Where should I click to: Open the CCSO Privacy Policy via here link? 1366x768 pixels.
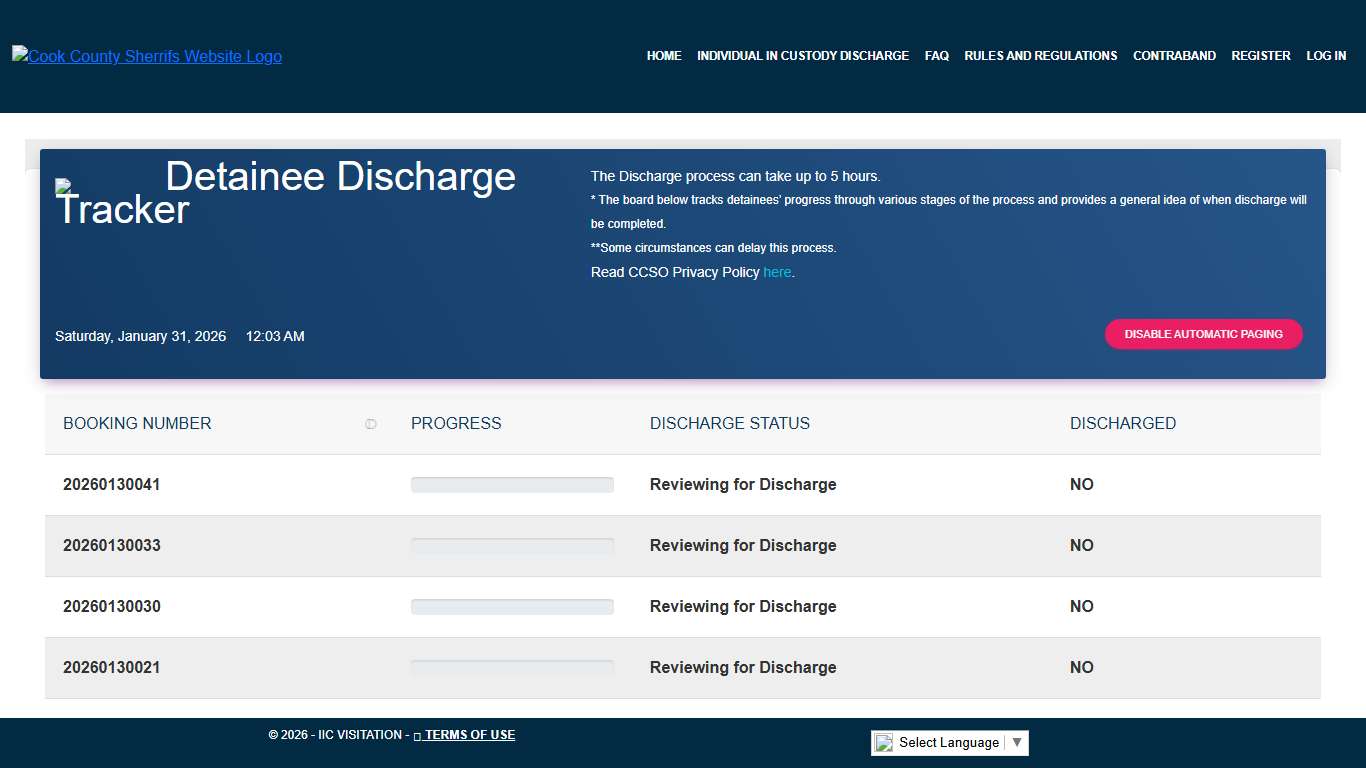tap(777, 272)
